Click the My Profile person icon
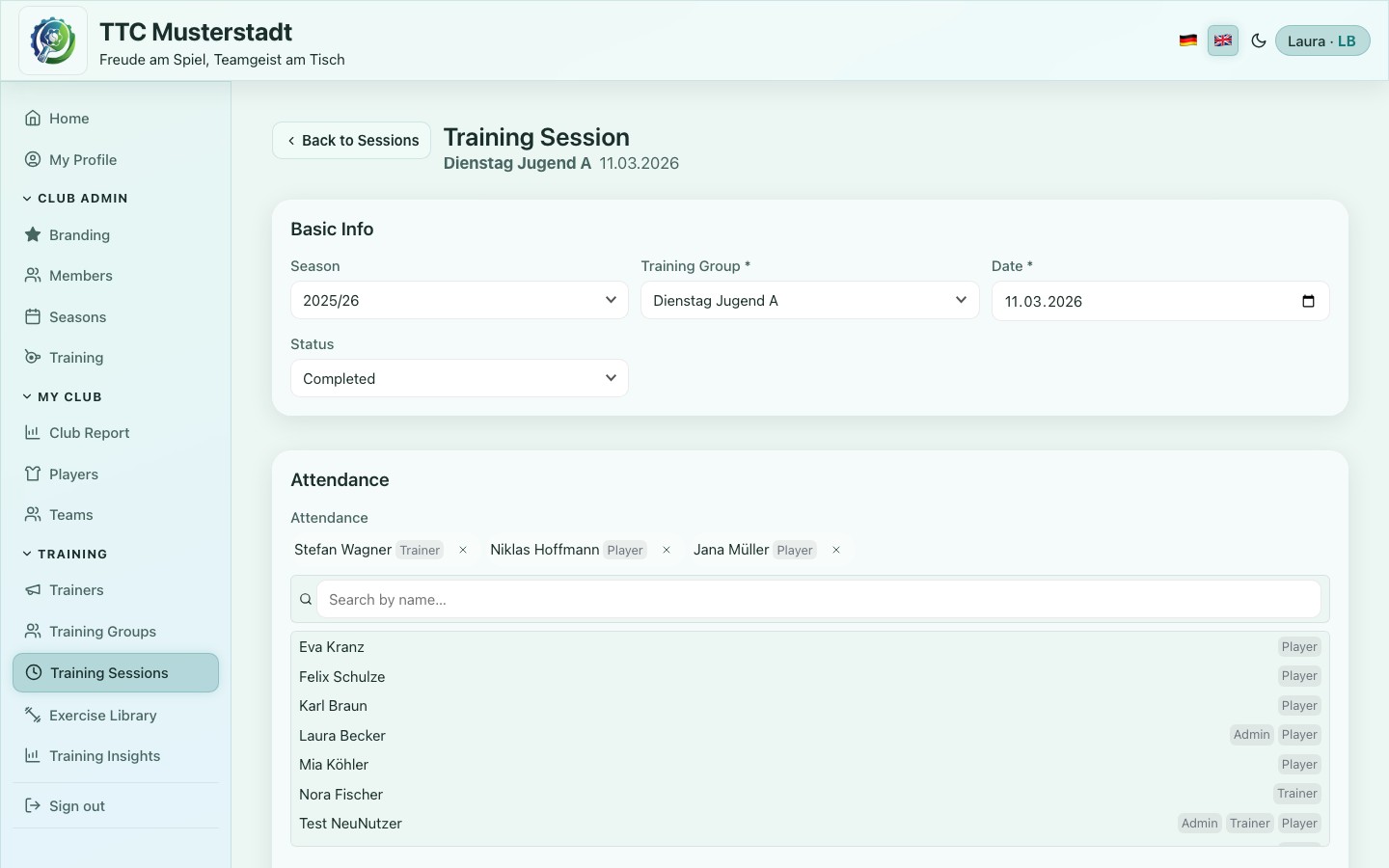Screen dimensions: 1389x868 click(33, 159)
